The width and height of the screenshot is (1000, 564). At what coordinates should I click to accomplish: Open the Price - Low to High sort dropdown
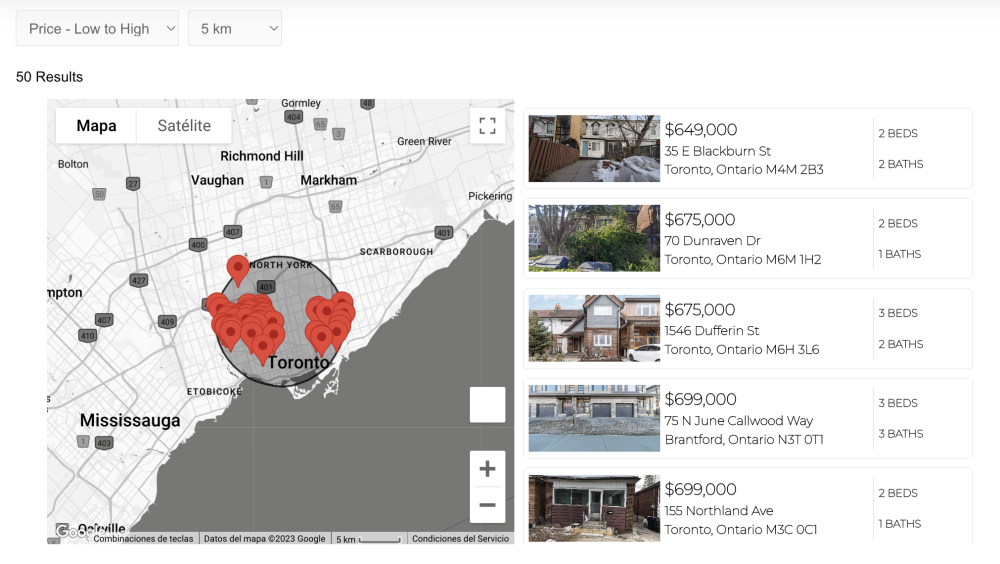pyautogui.click(x=97, y=29)
